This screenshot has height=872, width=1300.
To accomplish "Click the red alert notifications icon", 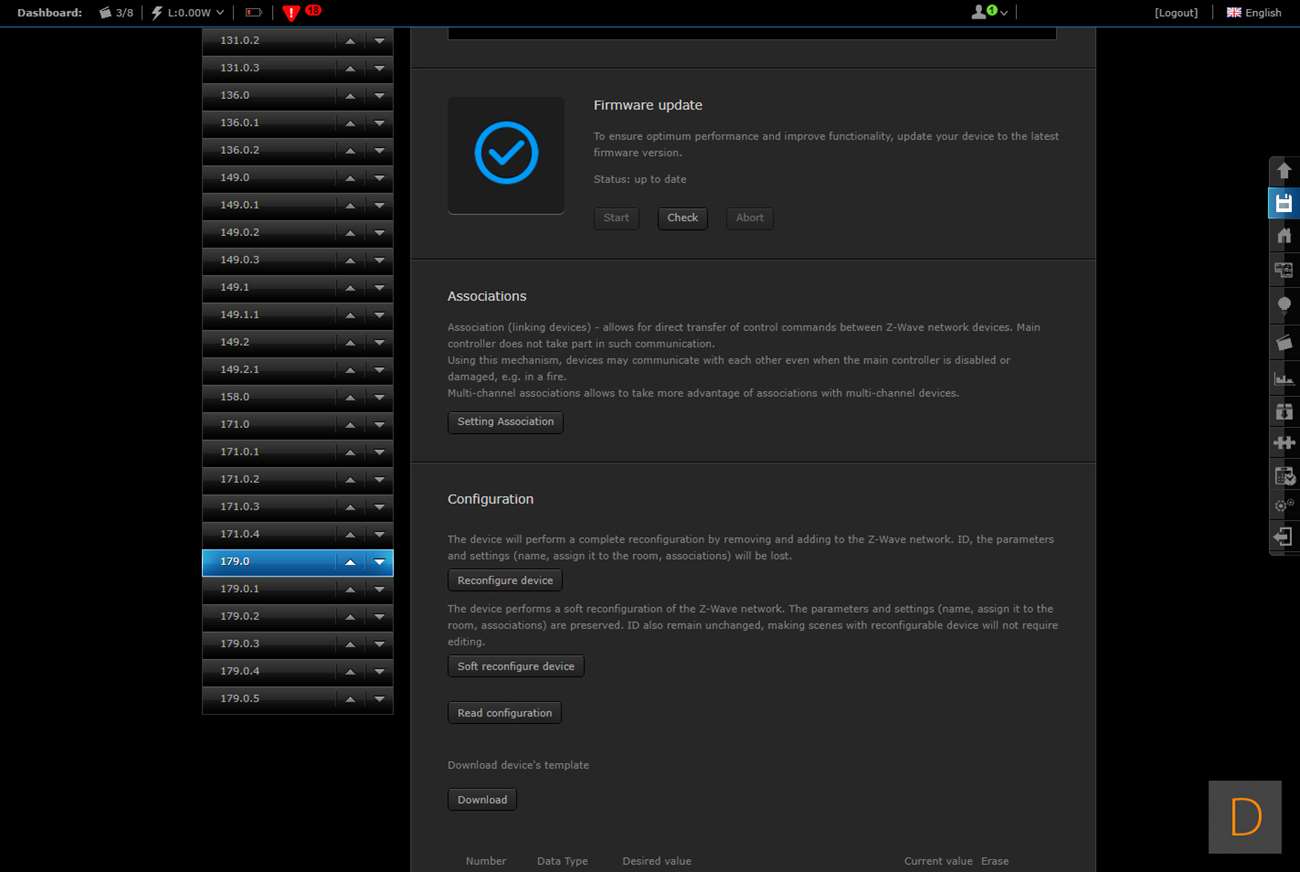I will [291, 13].
